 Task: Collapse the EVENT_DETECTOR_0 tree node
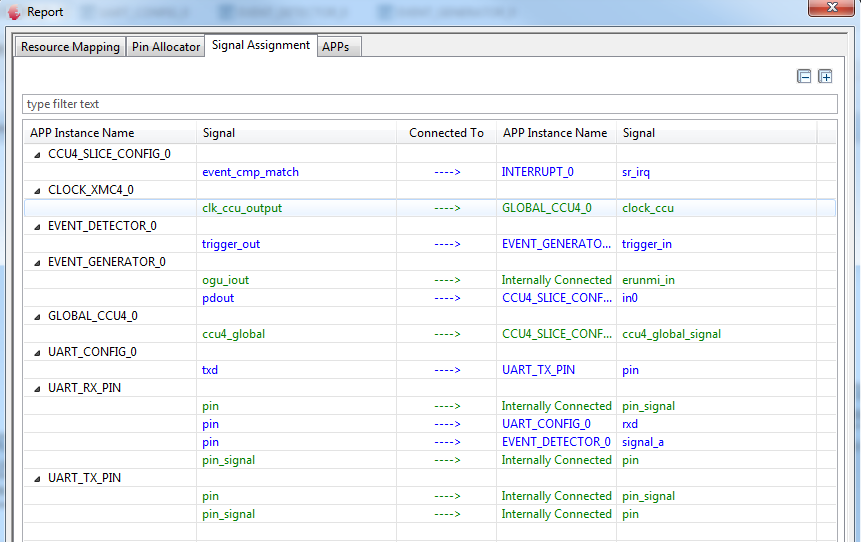click(37, 227)
